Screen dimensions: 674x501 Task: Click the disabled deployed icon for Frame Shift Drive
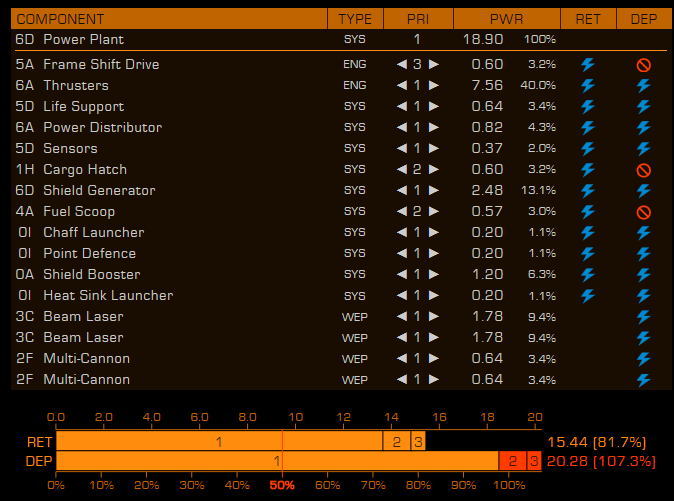(x=643, y=65)
